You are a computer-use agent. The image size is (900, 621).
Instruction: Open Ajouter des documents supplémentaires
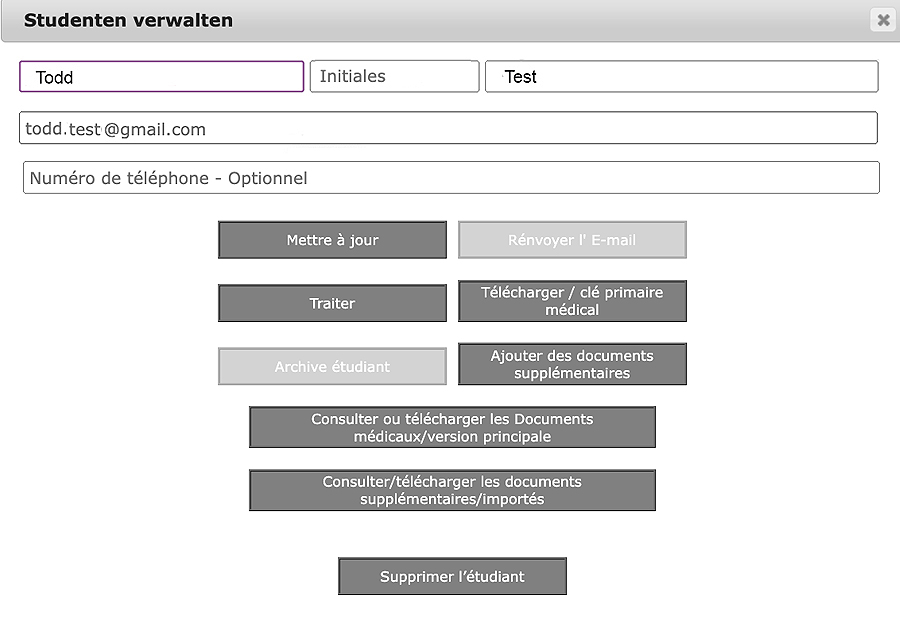tap(572, 364)
